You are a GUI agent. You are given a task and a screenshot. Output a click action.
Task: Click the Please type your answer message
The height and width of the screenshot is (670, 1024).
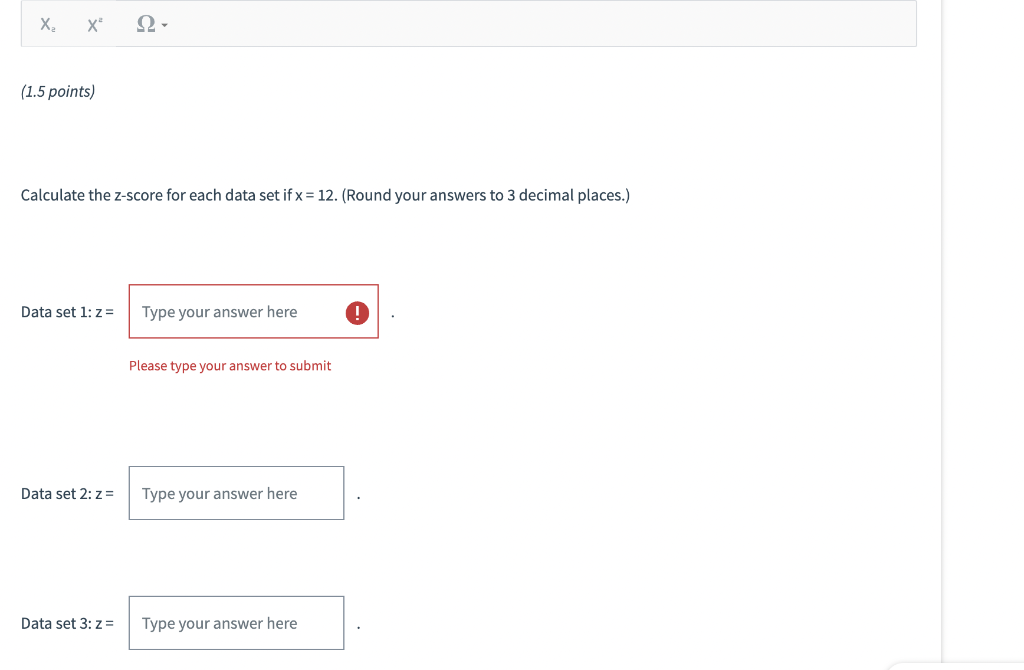click(x=229, y=365)
